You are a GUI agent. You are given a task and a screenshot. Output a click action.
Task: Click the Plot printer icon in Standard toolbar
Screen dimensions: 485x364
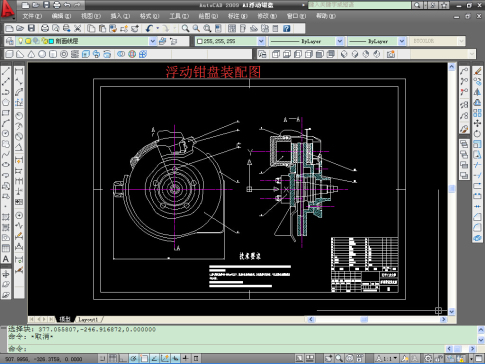click(45, 28)
